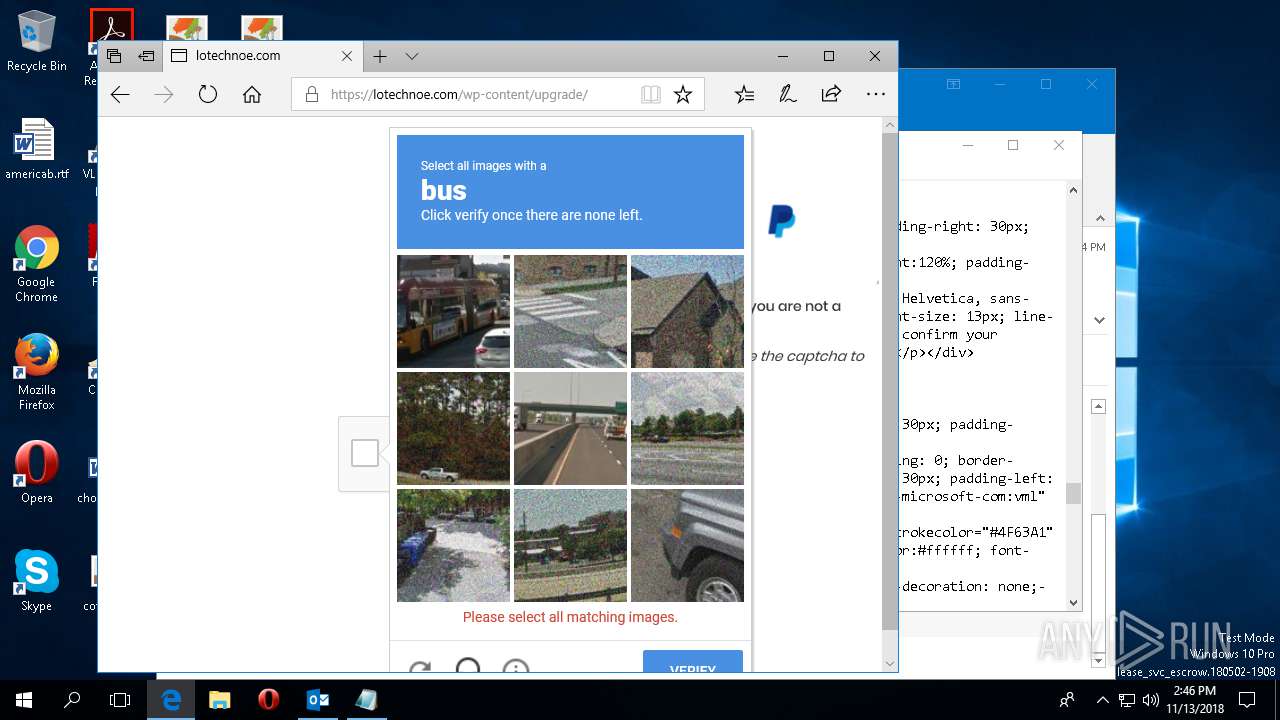Refresh the lotechnoe.com page
Viewport: 1280px width, 720px height.
pos(207,95)
